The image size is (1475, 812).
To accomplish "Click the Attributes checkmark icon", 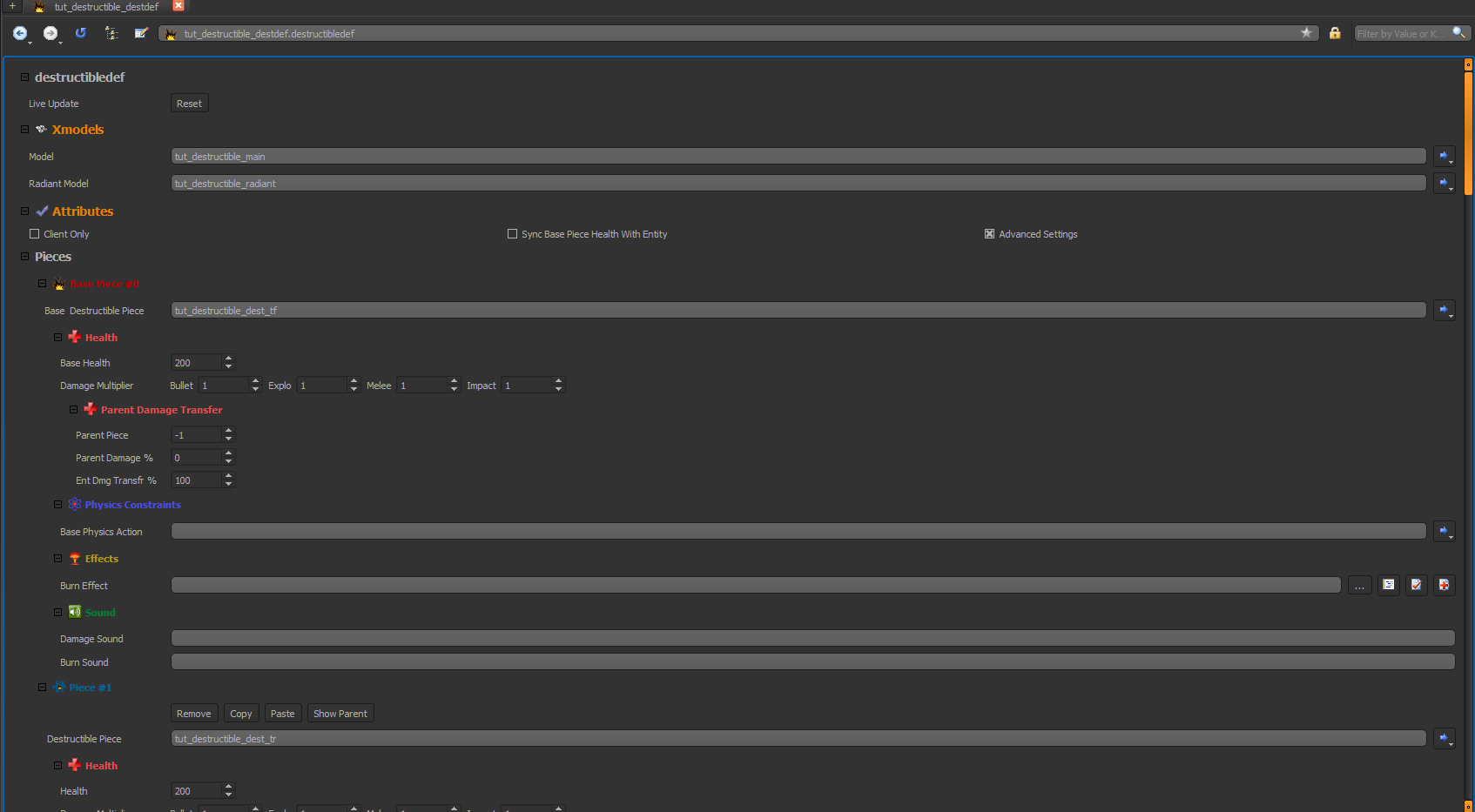I will pos(42,211).
